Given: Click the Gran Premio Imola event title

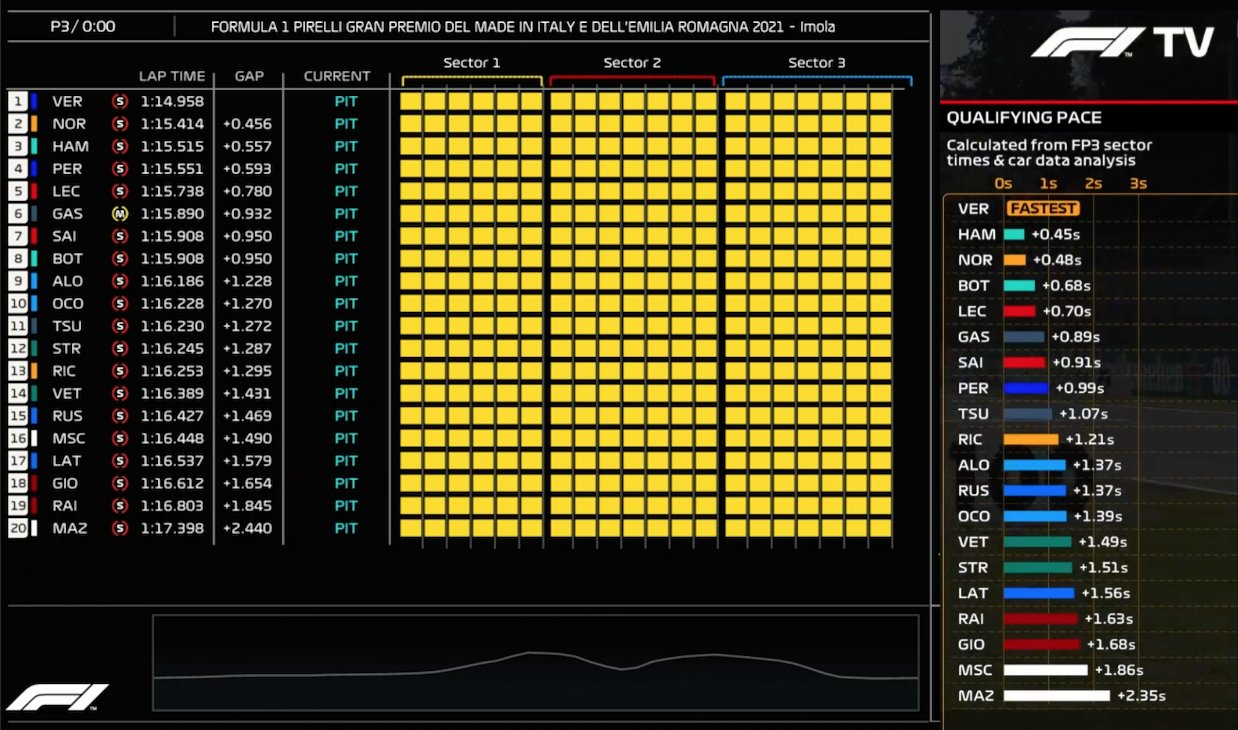Looking at the screenshot, I should [x=523, y=27].
